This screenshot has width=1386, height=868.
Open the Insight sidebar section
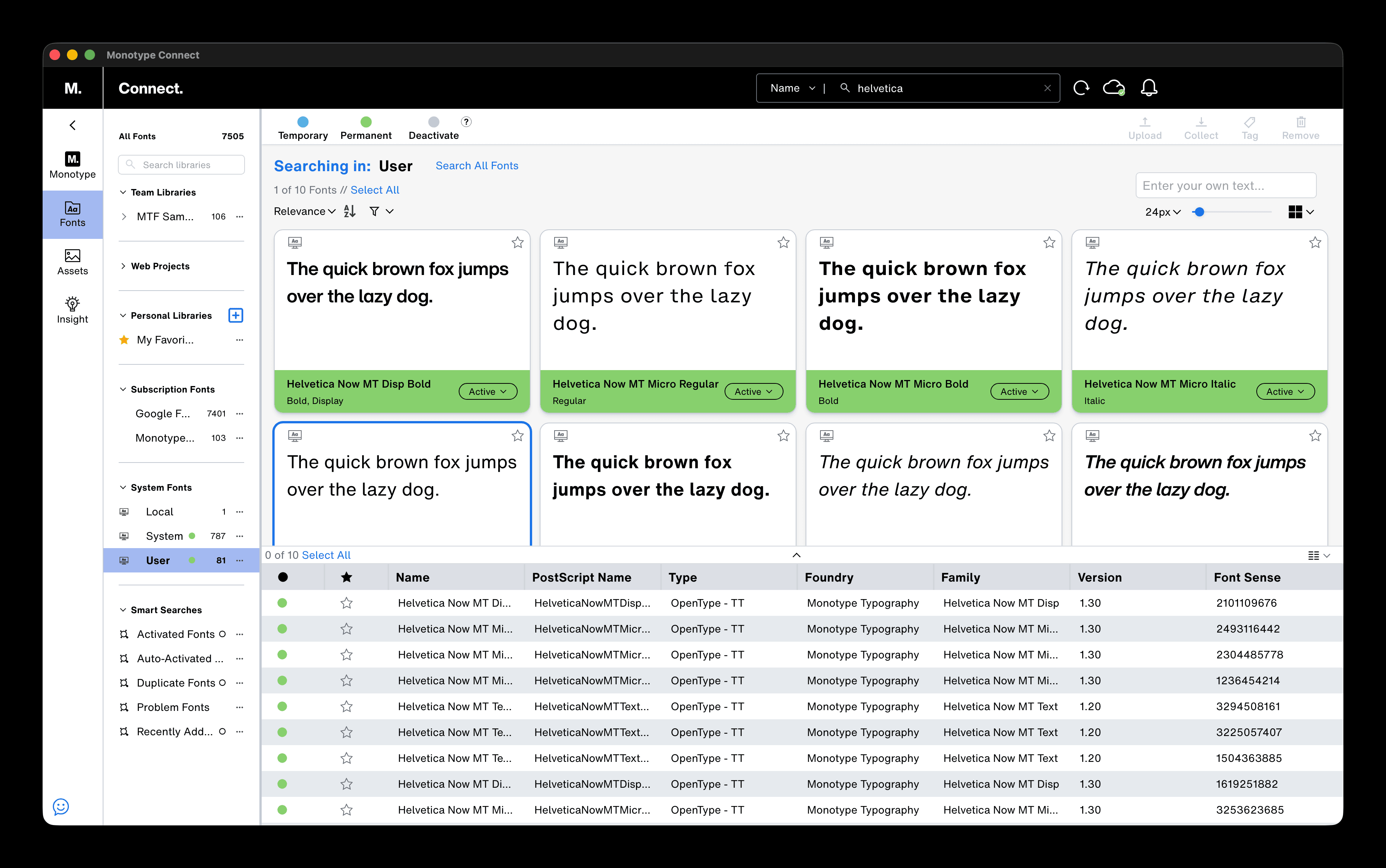[72, 310]
